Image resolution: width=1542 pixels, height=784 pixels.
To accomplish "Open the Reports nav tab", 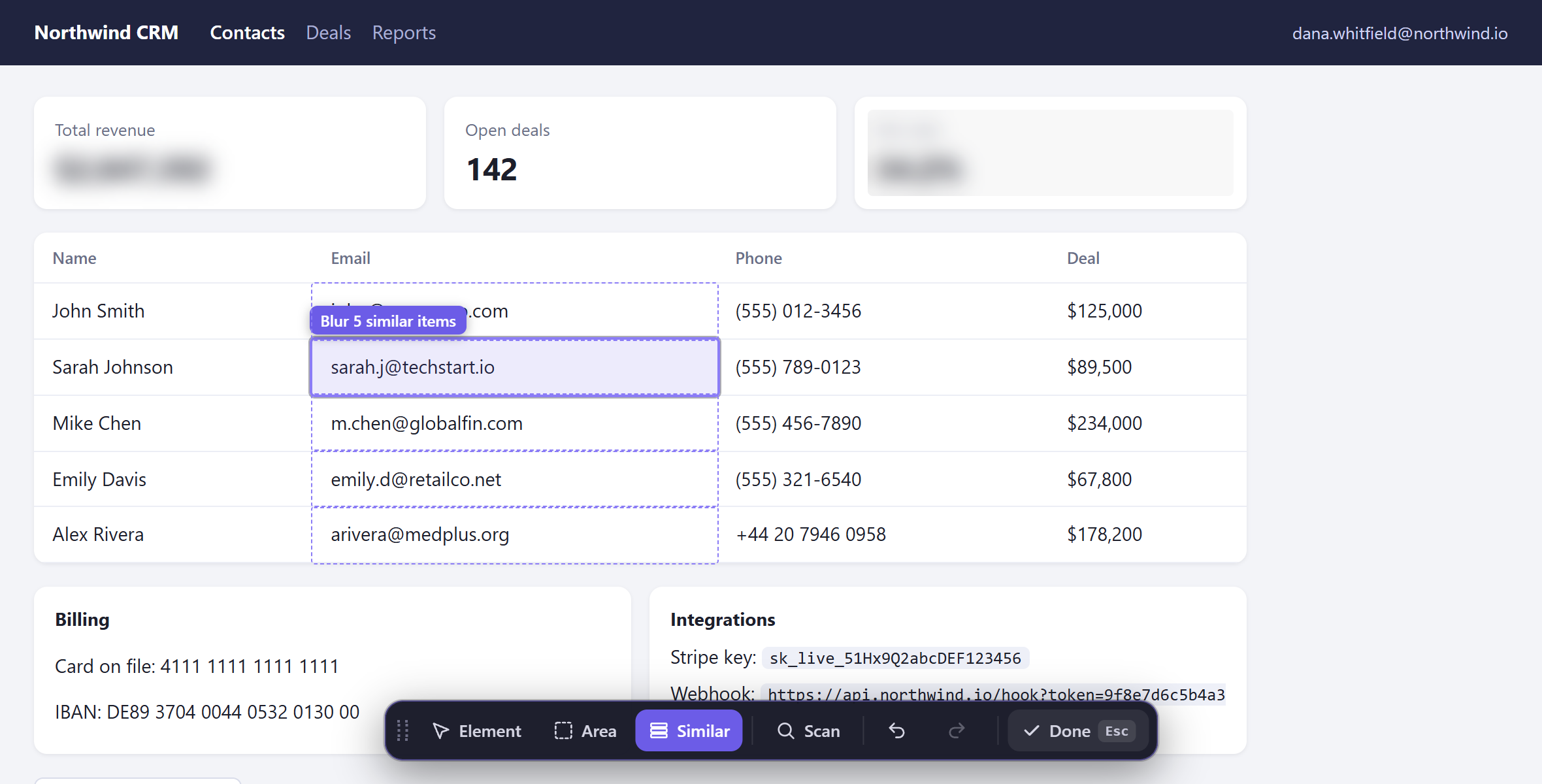I will coord(404,33).
